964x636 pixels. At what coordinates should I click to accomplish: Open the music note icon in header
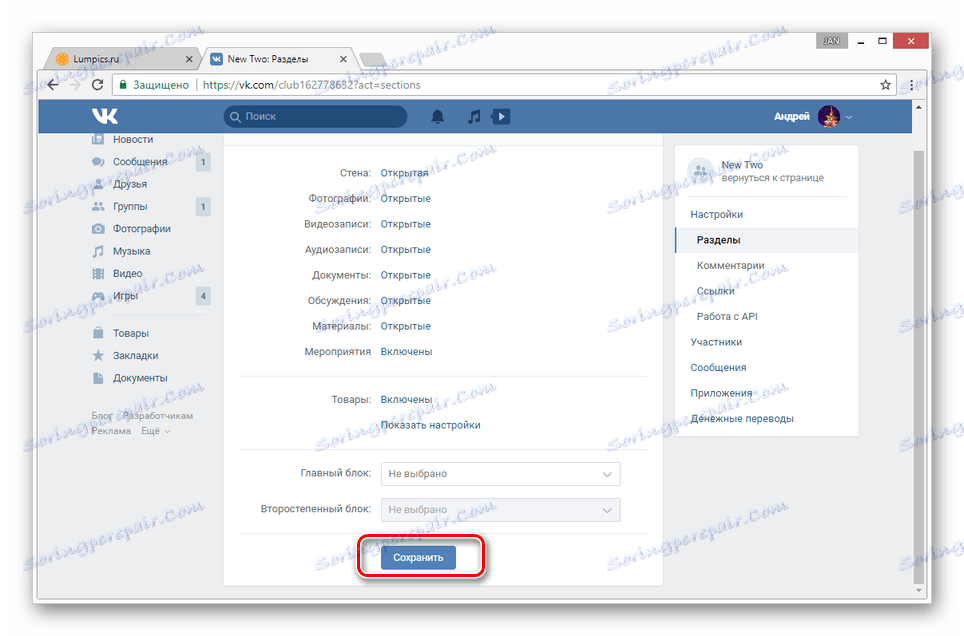pyautogui.click(x=473, y=116)
